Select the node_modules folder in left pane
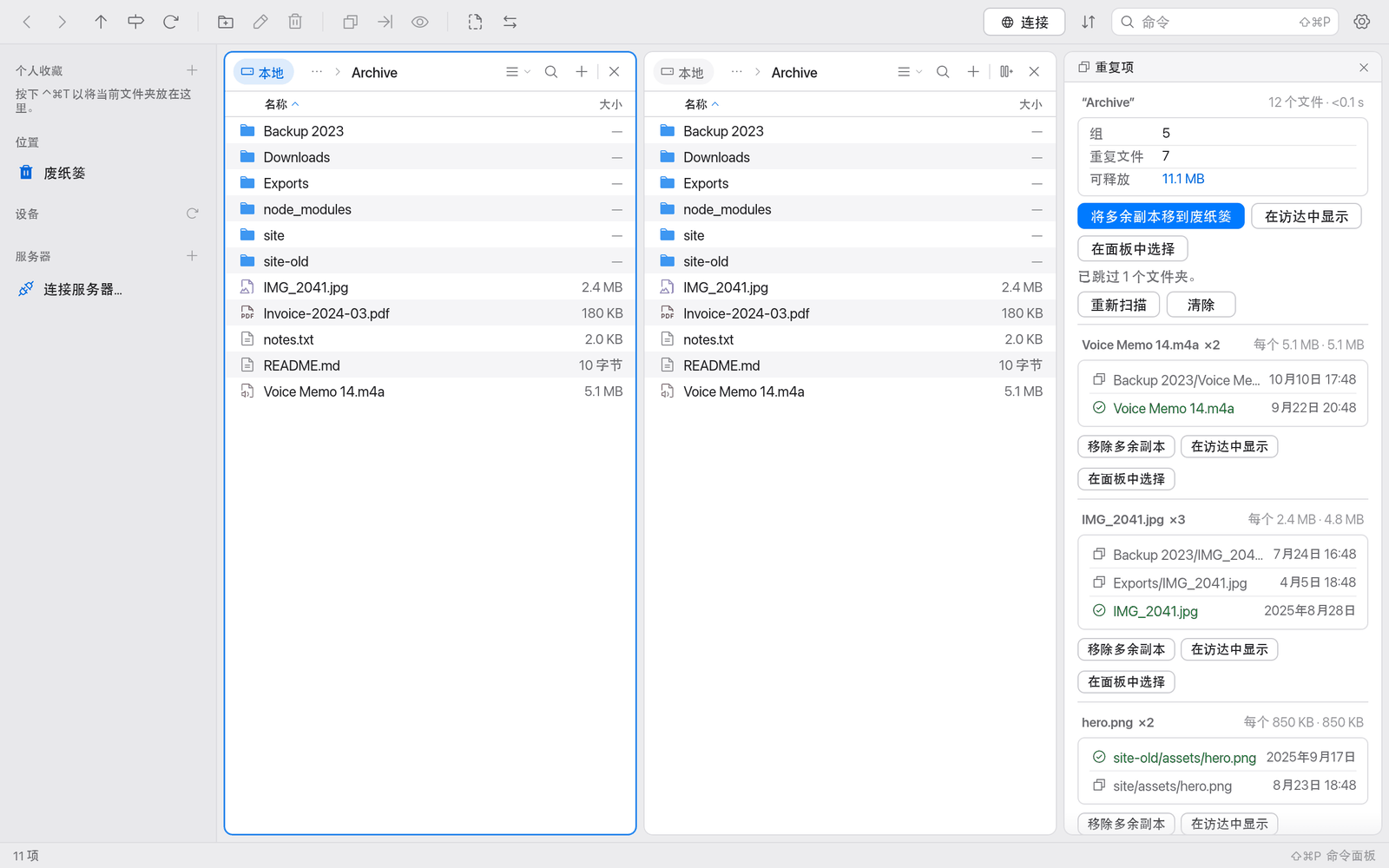Image resolution: width=1389 pixels, height=868 pixels. click(430, 209)
